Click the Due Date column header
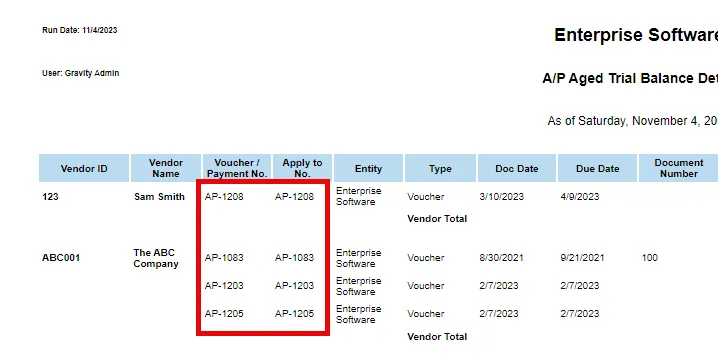Screen dimensions: 718x360 (x=597, y=168)
